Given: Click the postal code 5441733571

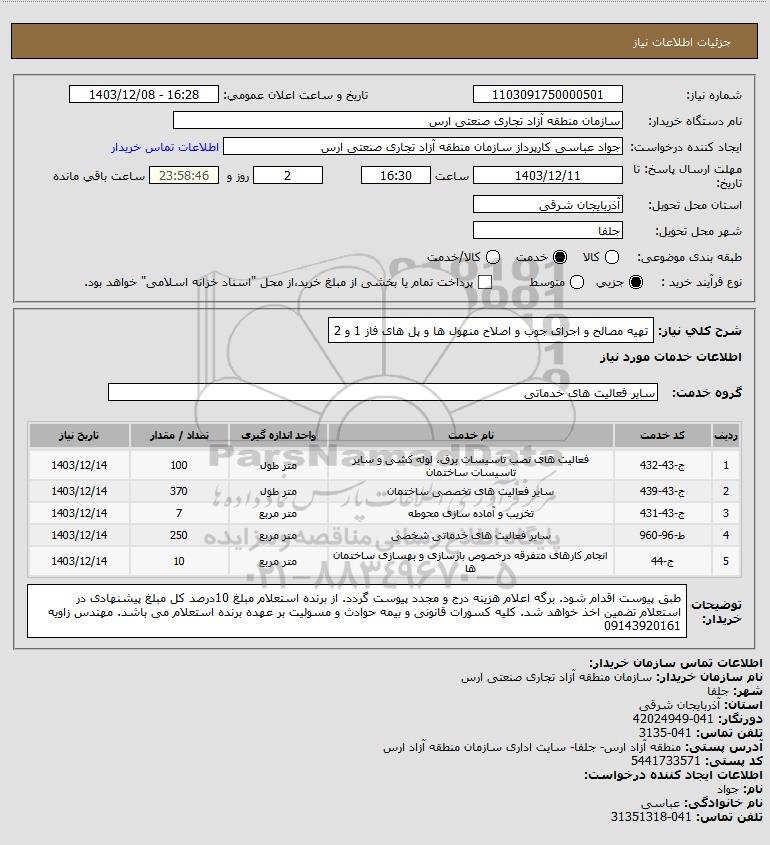Looking at the screenshot, I should click(x=665, y=761).
